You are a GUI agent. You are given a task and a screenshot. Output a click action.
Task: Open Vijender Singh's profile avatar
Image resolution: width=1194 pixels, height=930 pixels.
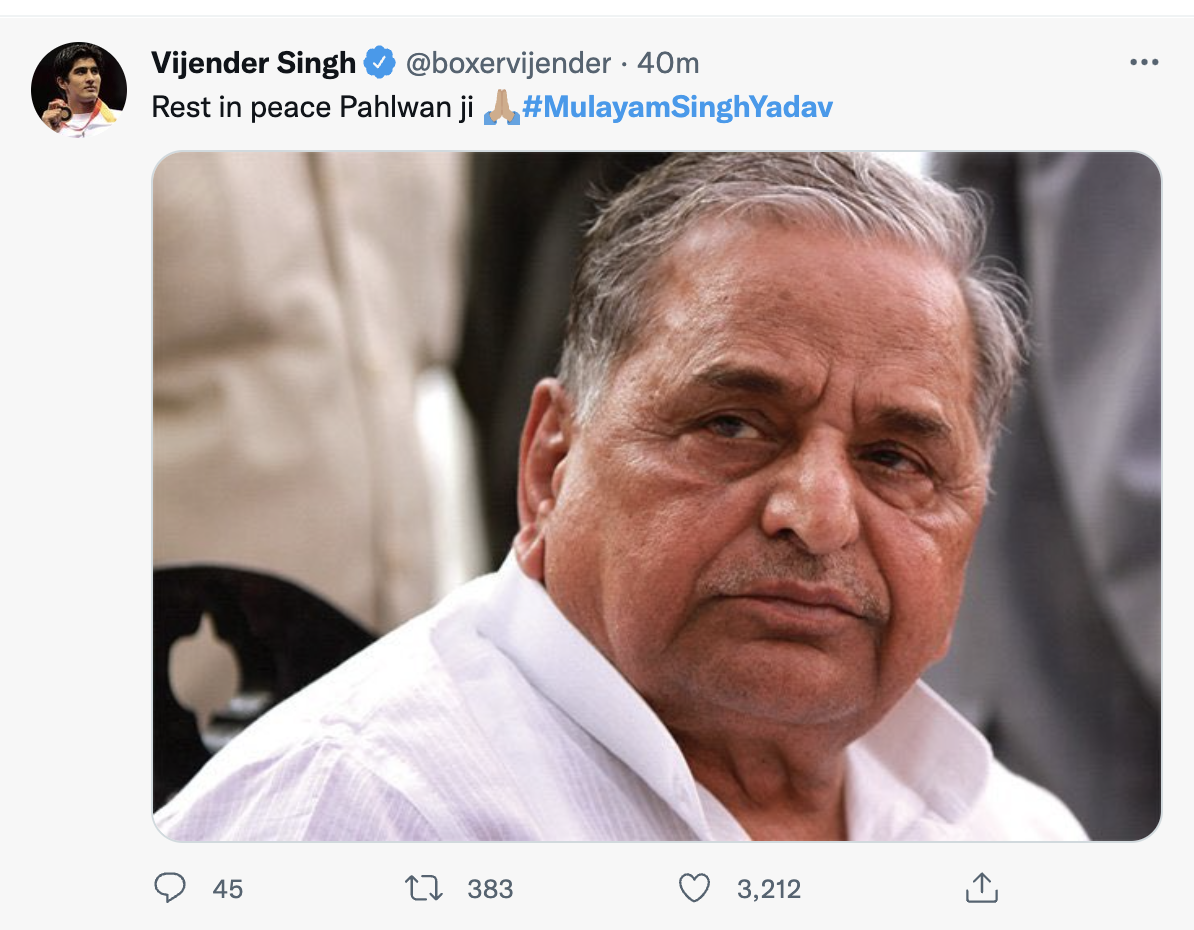[78, 90]
